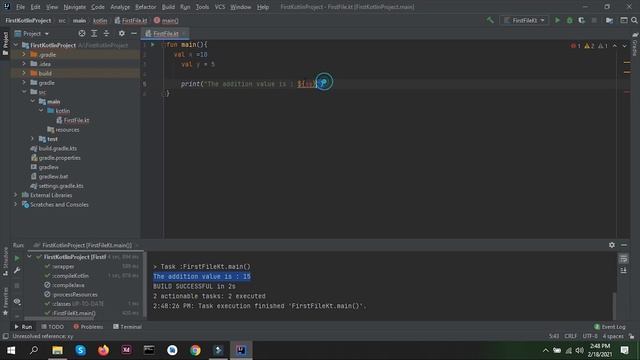Open Run panel settings gear
This screenshot has width=640, height=360.
click(611, 245)
